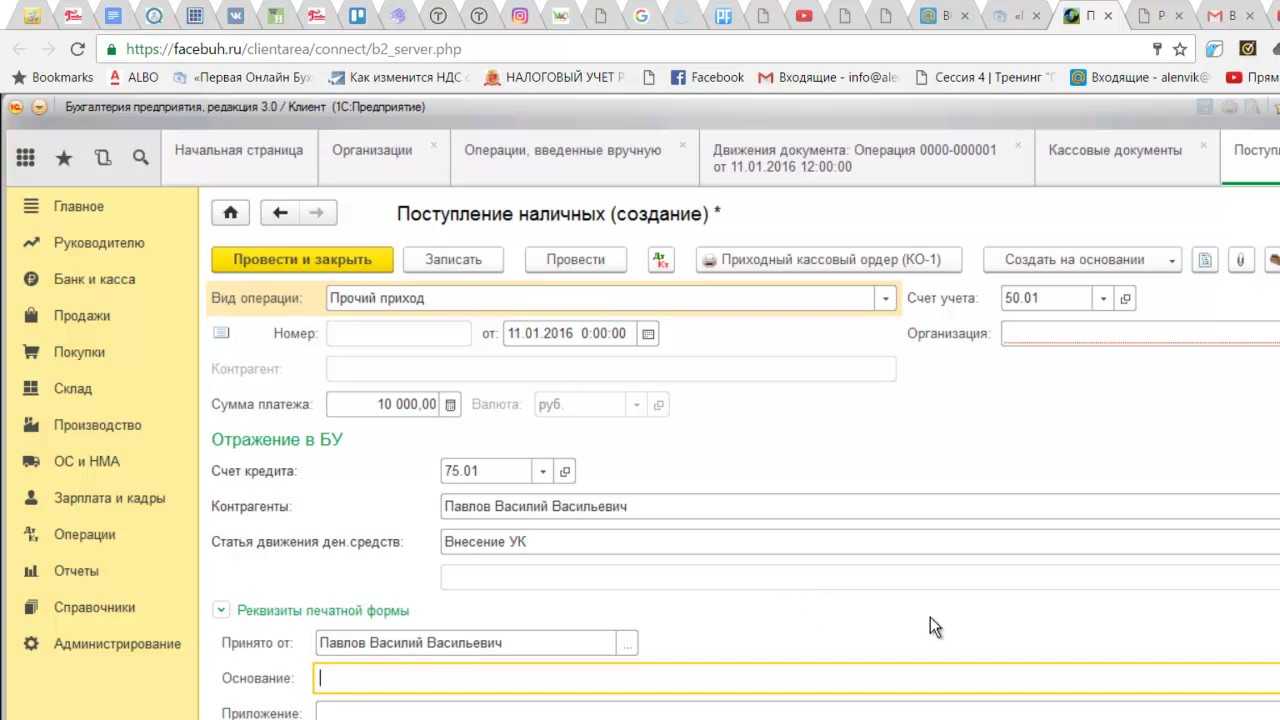Open calculator for Сумма платежа
Viewport: 1280px width, 720px height.
pos(450,405)
